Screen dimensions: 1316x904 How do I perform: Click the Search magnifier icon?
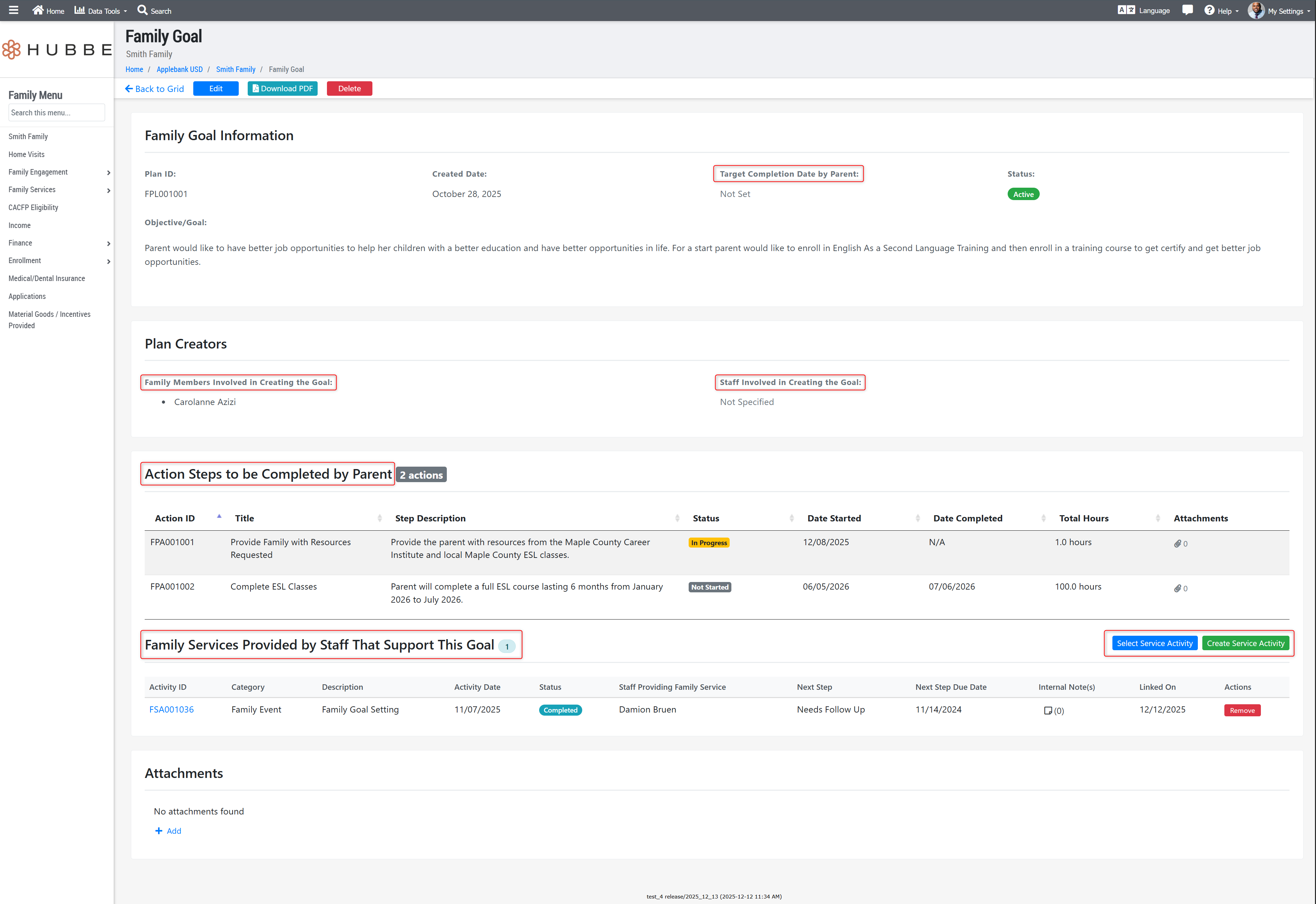tap(142, 10)
